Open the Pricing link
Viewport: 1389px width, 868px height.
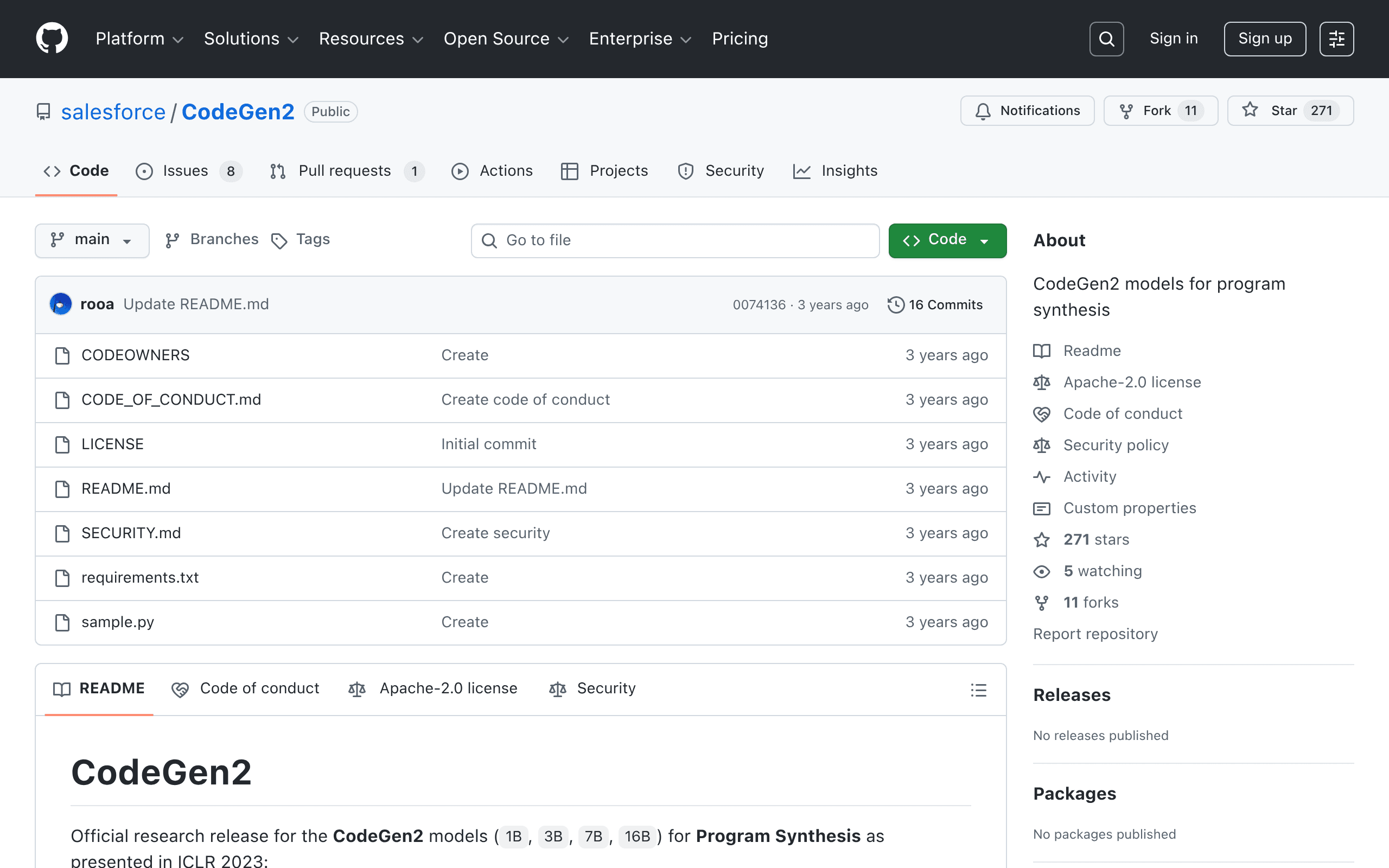tap(740, 39)
